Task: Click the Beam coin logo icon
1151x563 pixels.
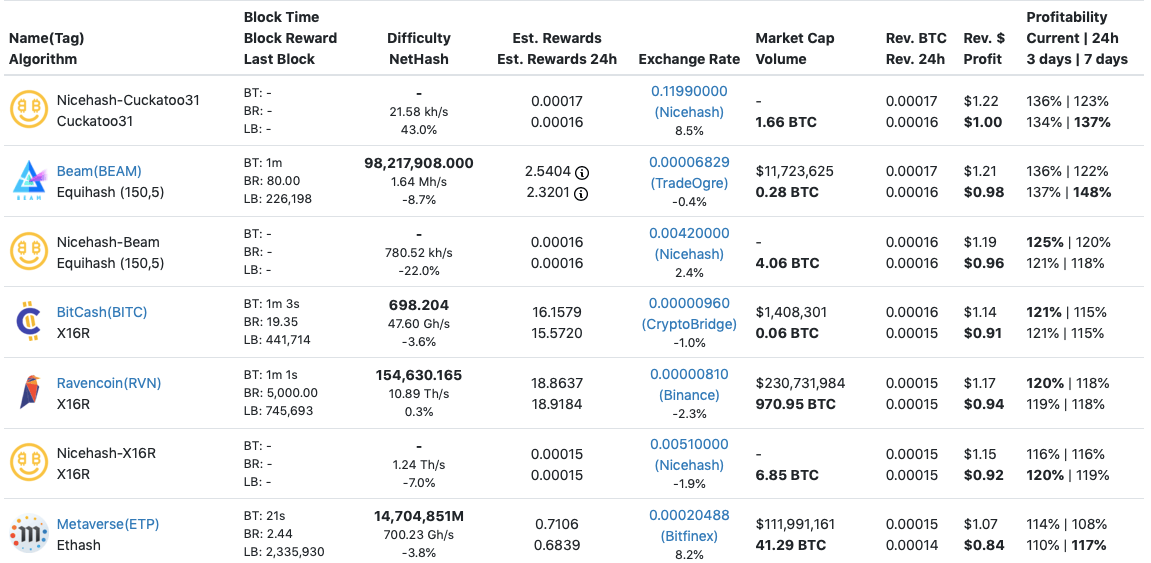Action: [x=27, y=181]
